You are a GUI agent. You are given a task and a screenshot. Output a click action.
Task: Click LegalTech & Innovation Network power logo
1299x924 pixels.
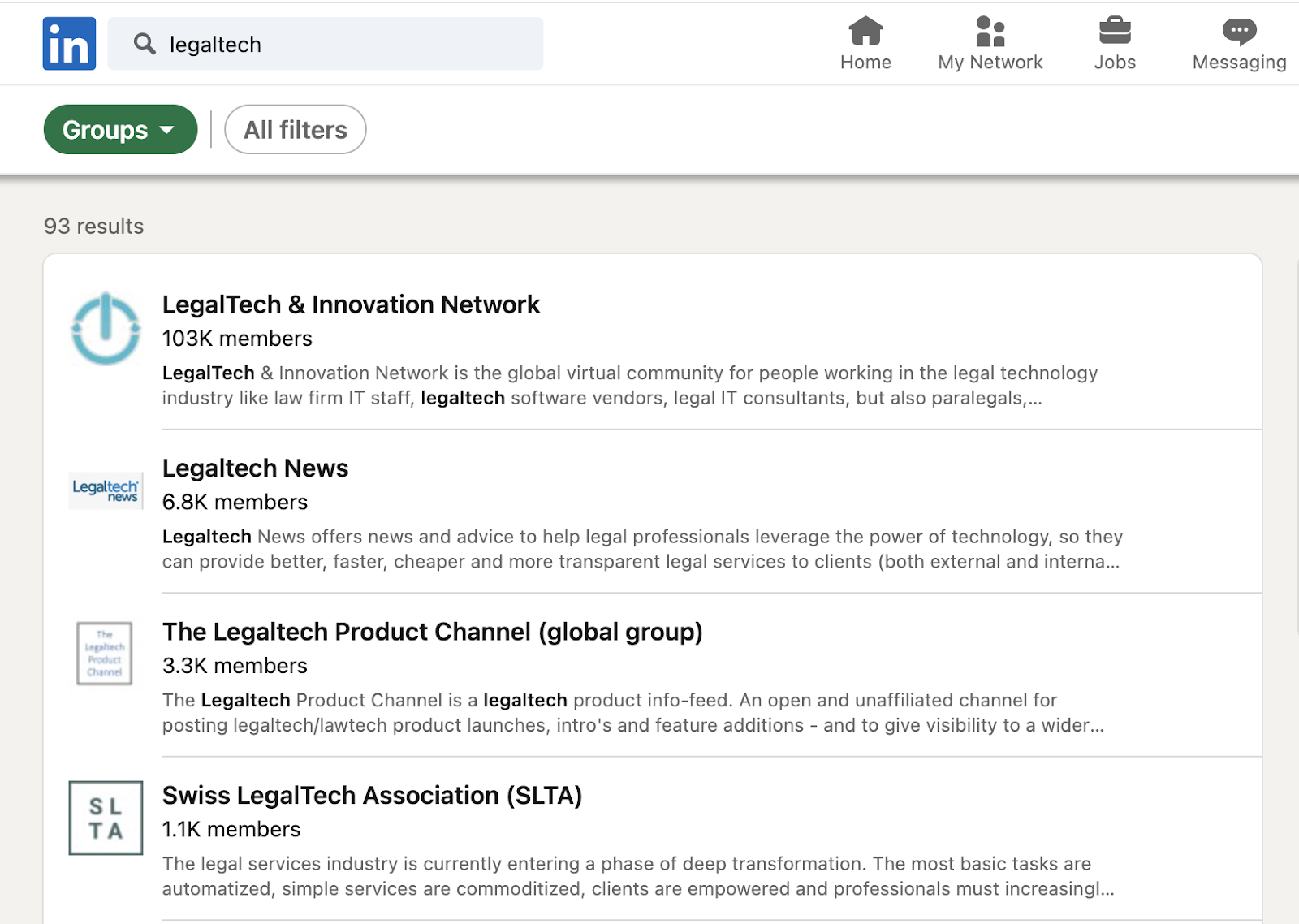tap(106, 329)
